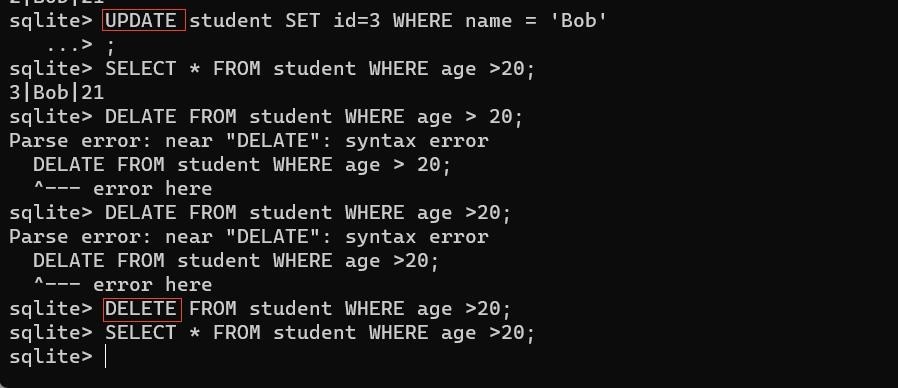898x388 pixels.
Task: Click SELECT in the query above 3|Bob|21
Action: pos(141,69)
